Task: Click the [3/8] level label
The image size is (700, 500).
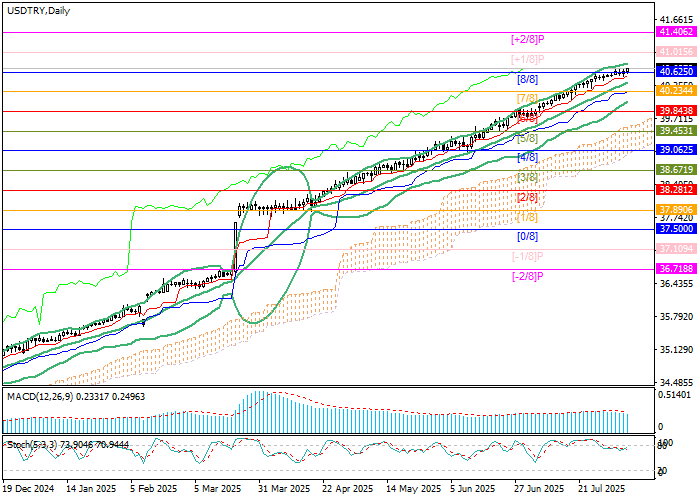Action: [x=527, y=178]
